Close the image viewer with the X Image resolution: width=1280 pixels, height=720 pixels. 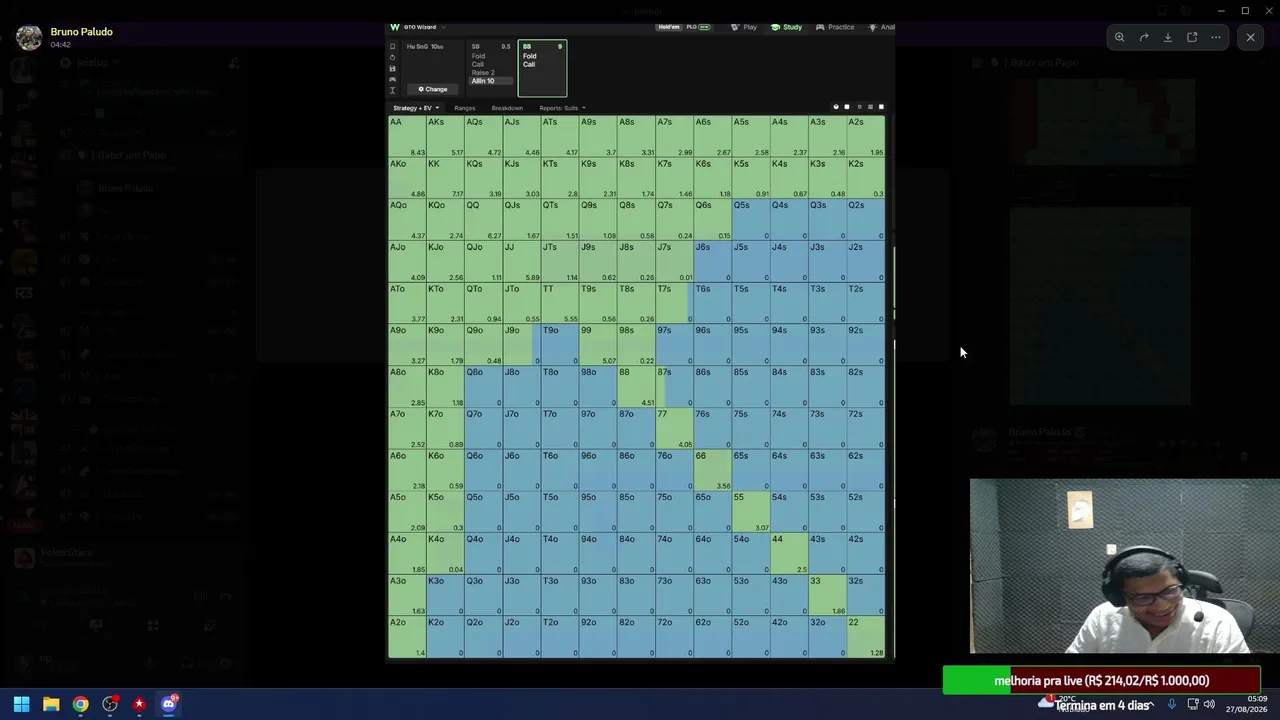[1250, 37]
